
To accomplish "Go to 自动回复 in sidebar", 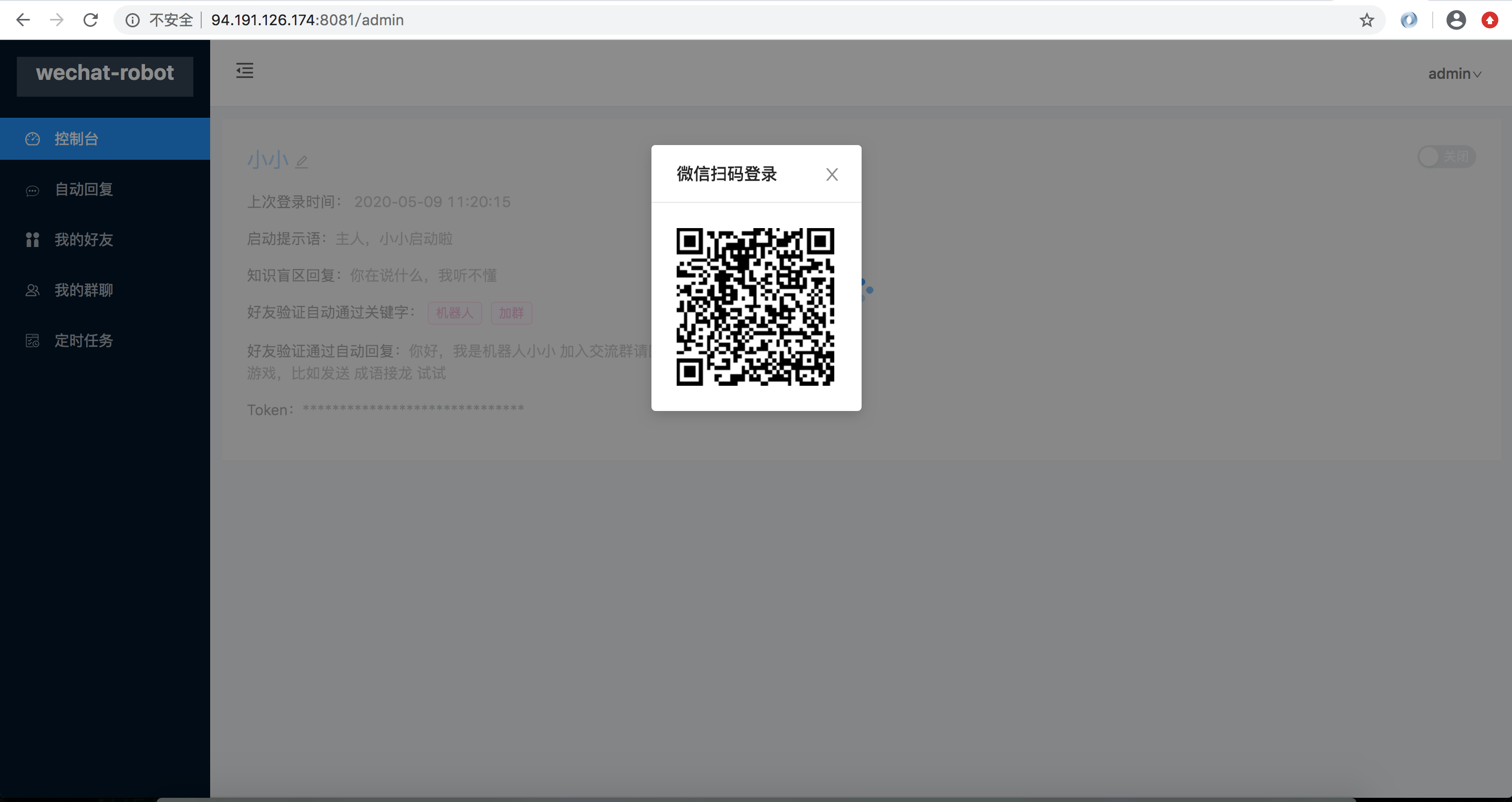I will pos(84,189).
